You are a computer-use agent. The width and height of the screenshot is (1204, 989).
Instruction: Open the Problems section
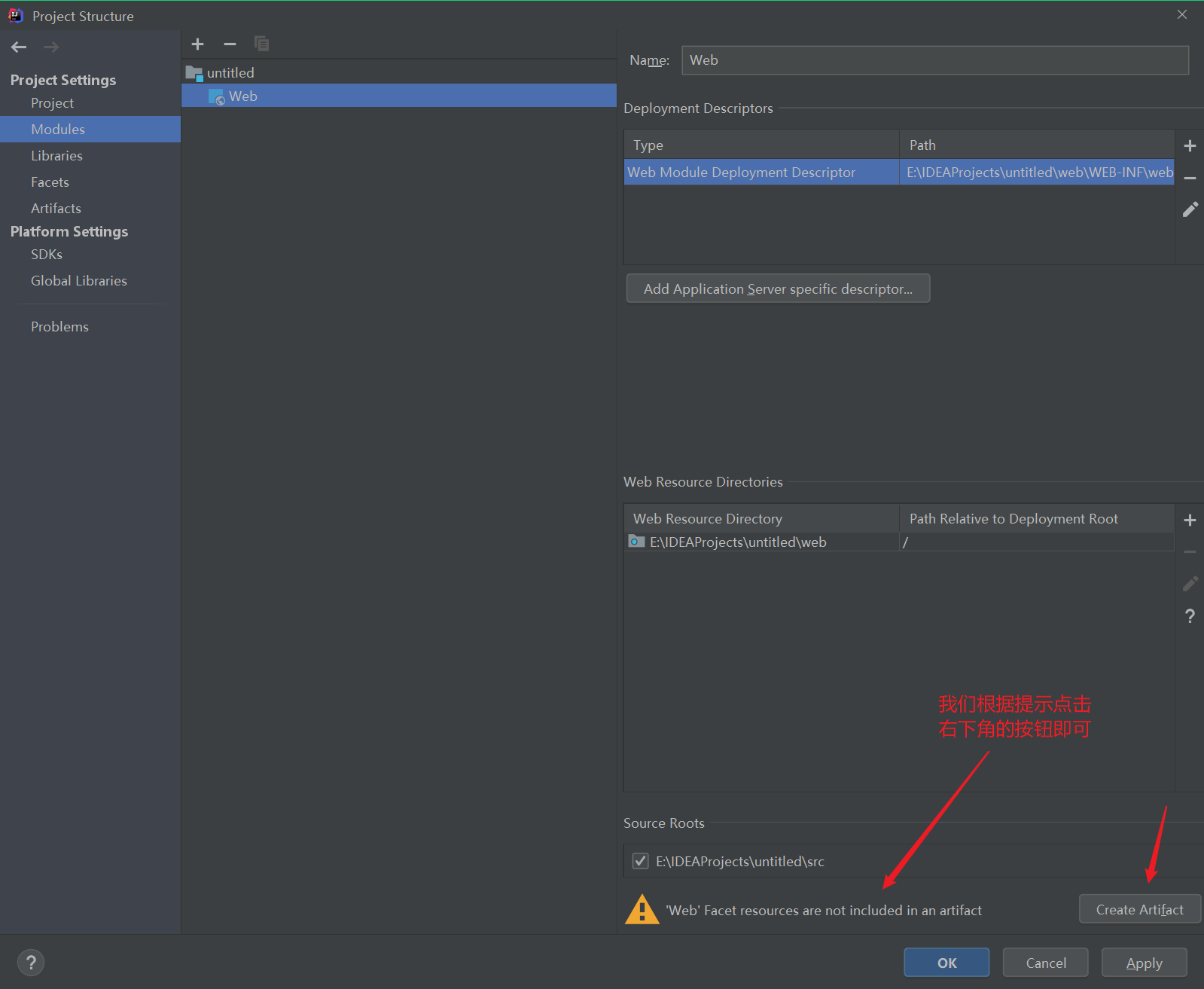pyautogui.click(x=59, y=327)
